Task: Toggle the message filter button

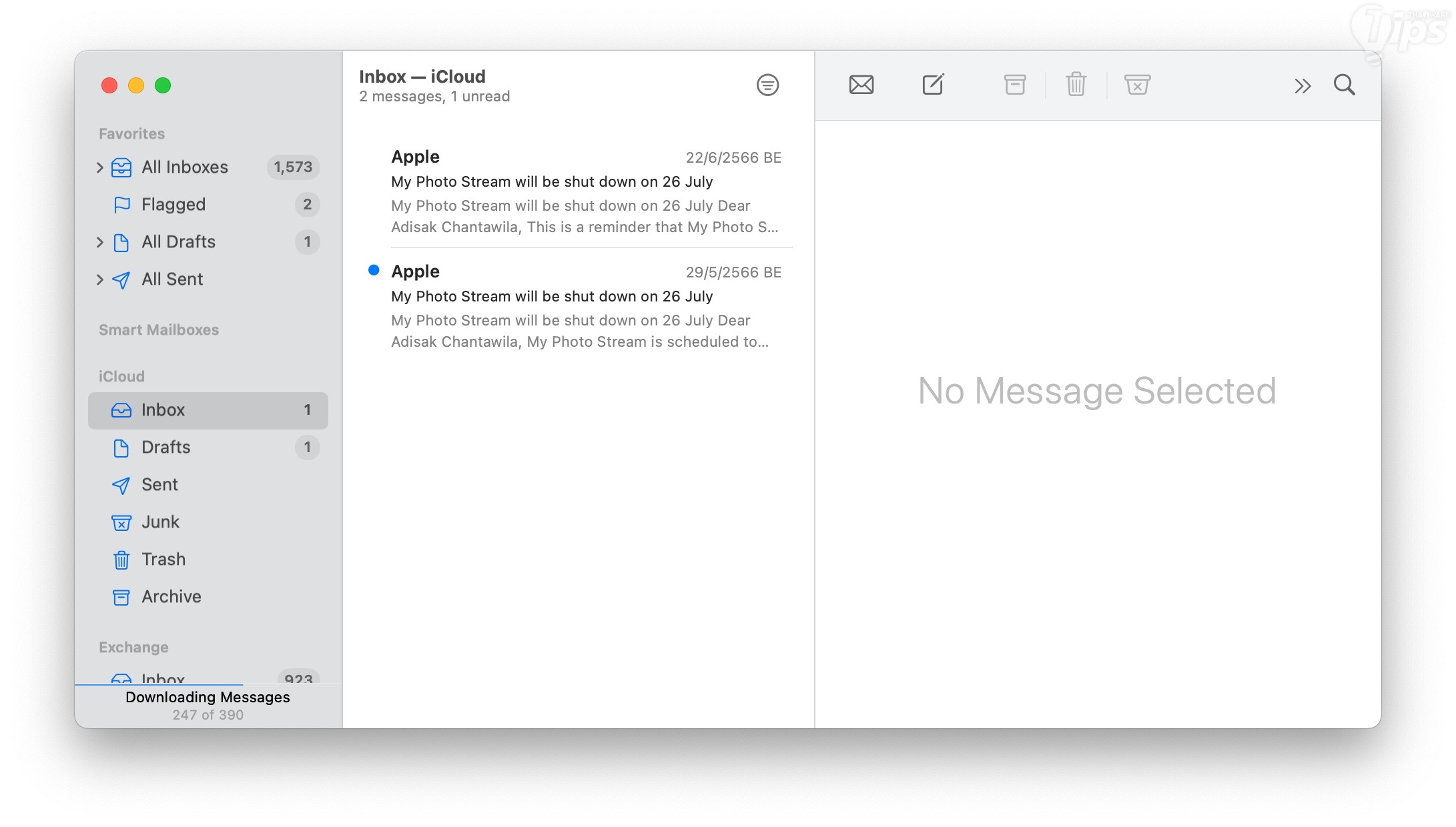Action: [x=767, y=85]
